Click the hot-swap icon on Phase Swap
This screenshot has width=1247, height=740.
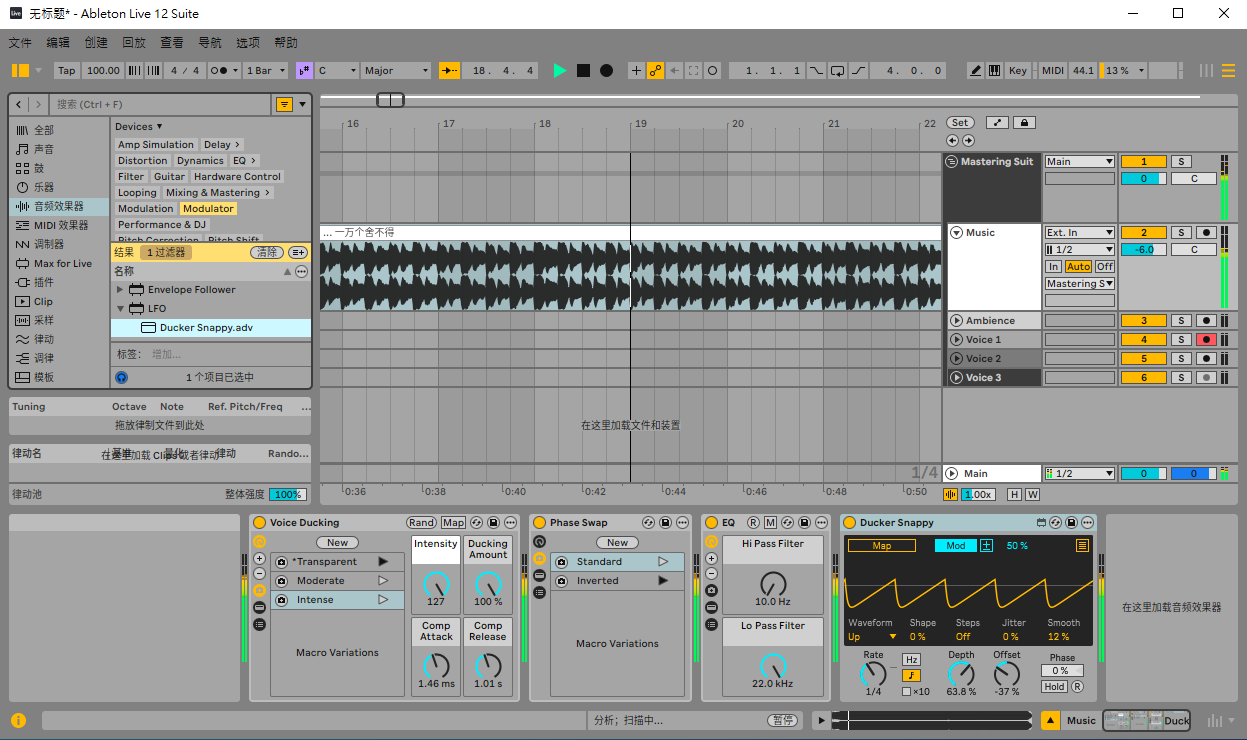648,523
